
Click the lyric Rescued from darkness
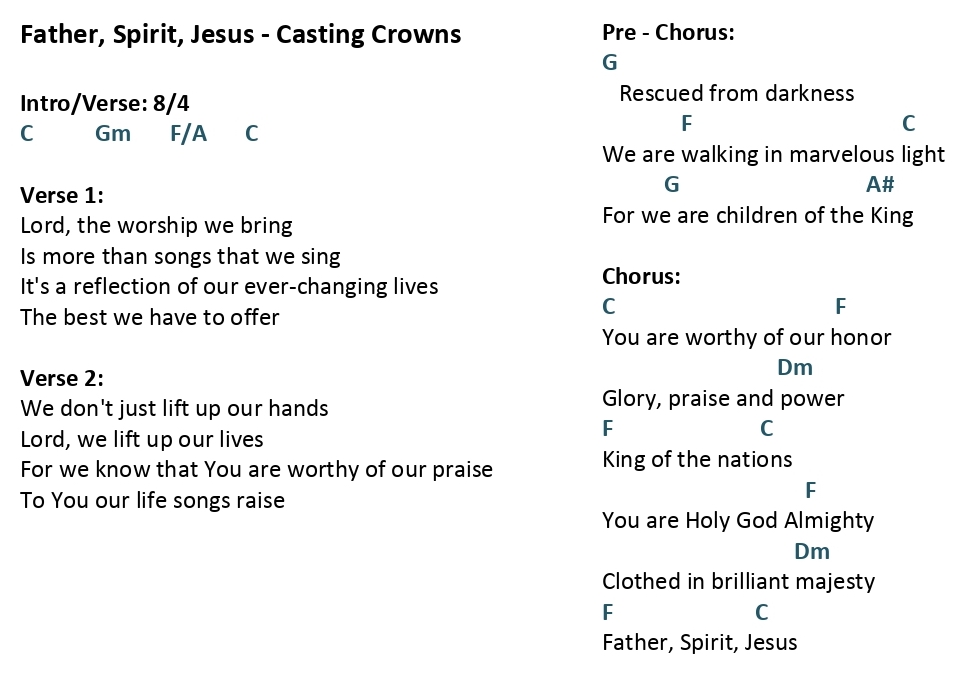point(737,94)
